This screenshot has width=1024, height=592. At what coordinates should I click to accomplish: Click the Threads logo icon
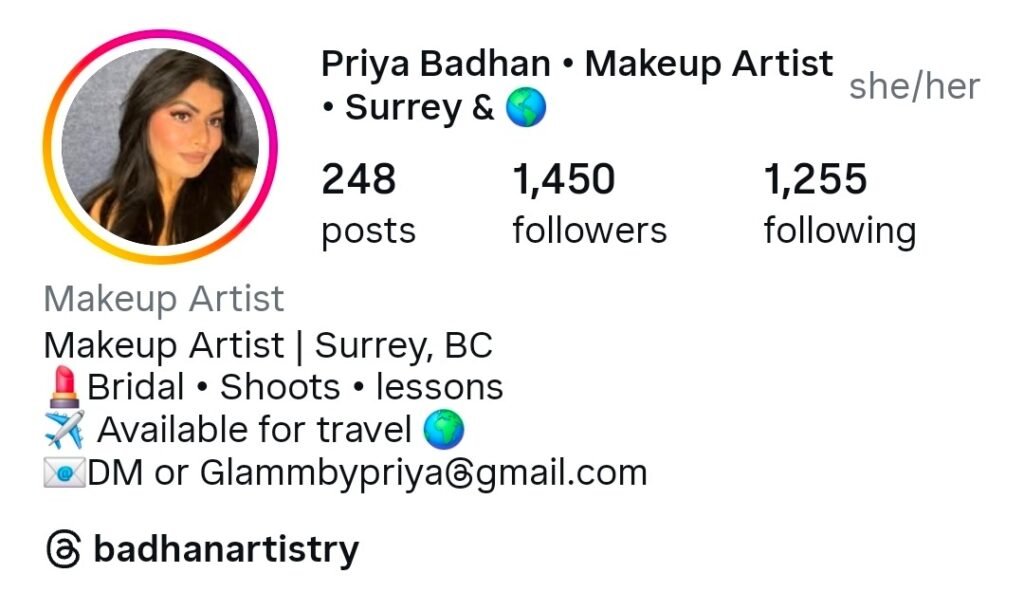(63, 549)
